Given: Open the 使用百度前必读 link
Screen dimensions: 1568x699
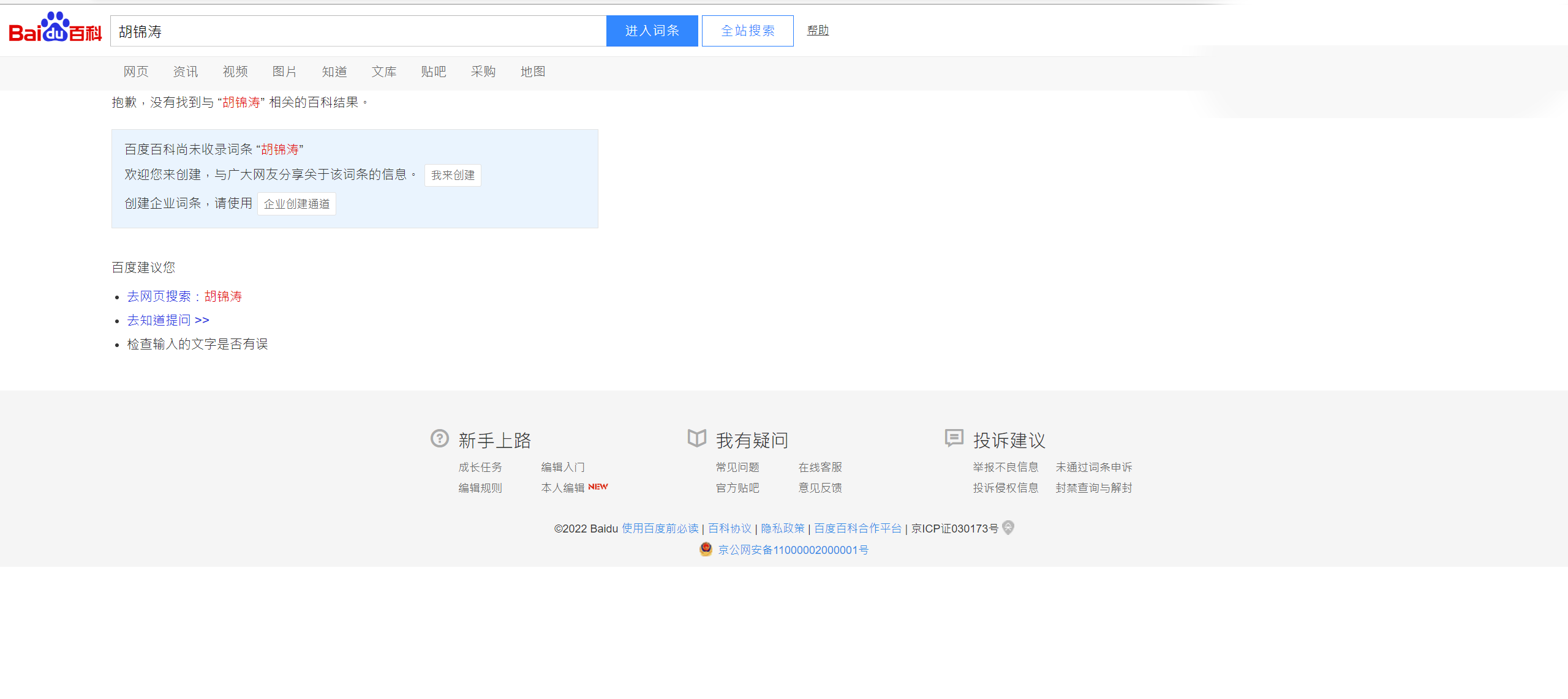Looking at the screenshot, I should pyautogui.click(x=660, y=529).
